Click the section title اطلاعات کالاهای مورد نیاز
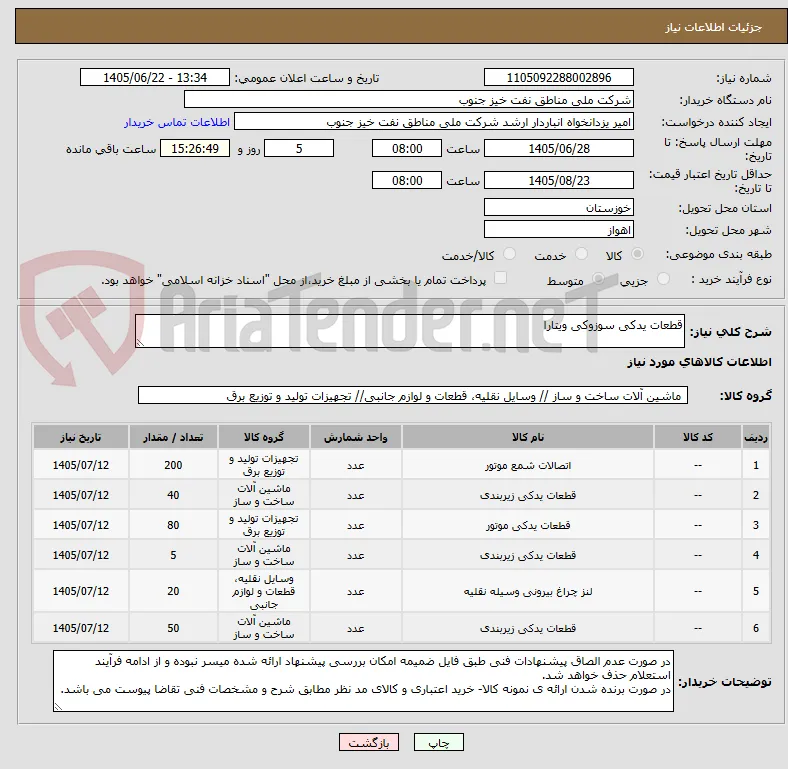Viewport: 788px width, 769px height. tap(699, 362)
